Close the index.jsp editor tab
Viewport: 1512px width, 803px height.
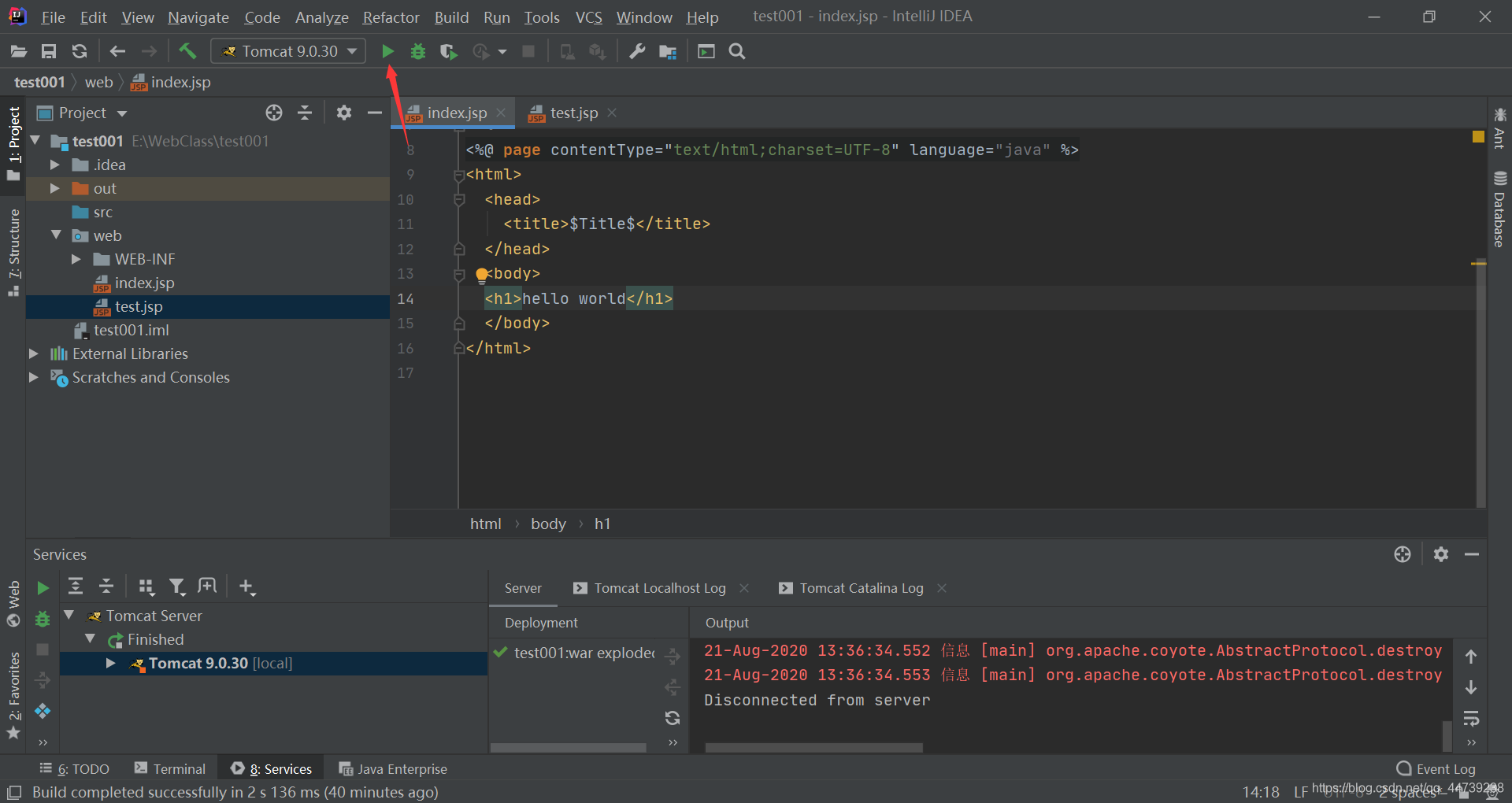point(501,113)
